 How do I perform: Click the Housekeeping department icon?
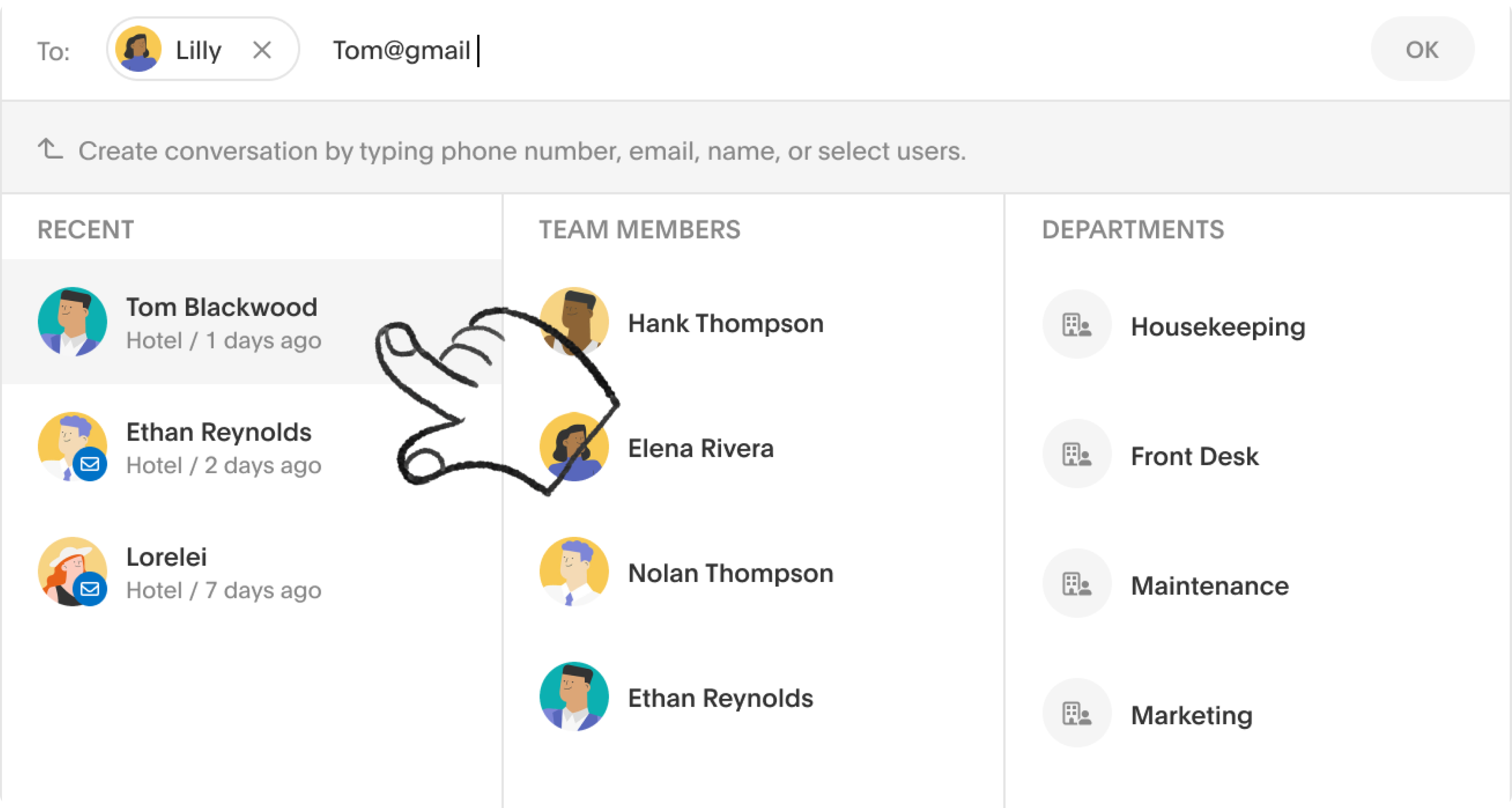(1076, 324)
